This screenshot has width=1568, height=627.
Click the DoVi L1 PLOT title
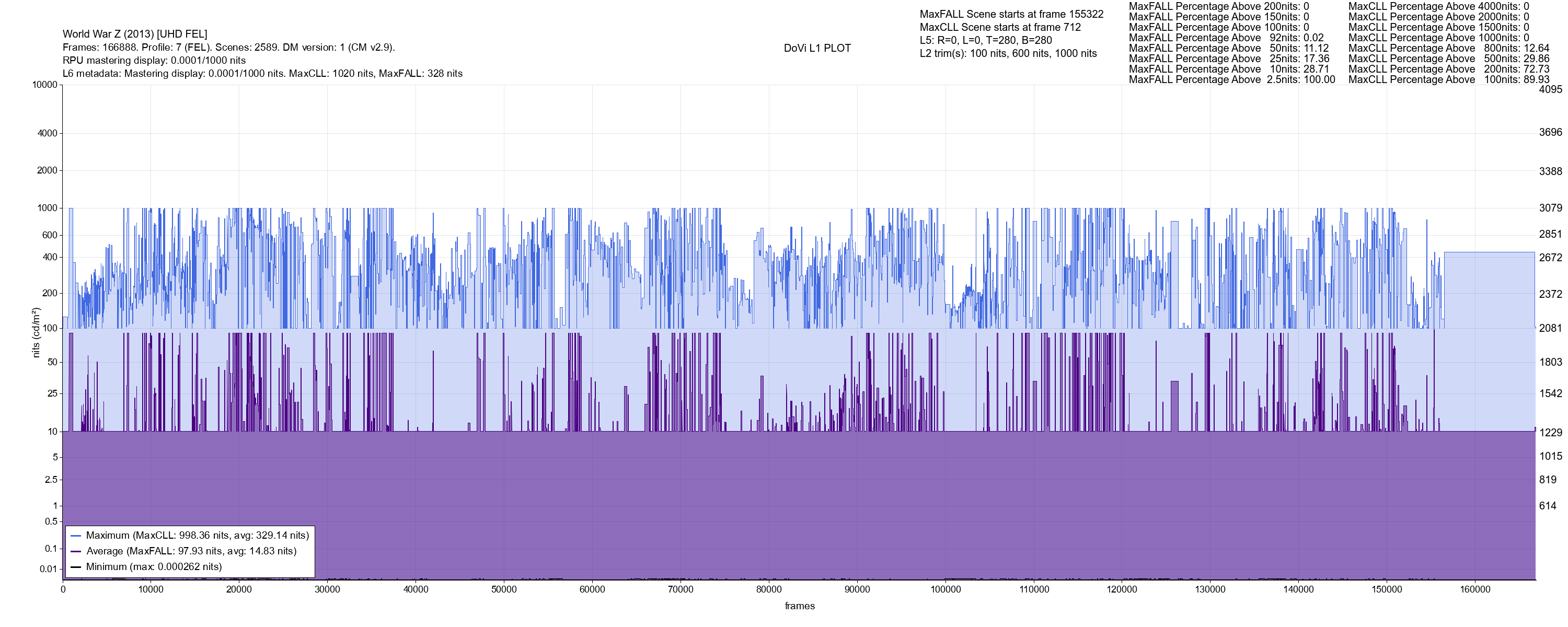pyautogui.click(x=817, y=48)
